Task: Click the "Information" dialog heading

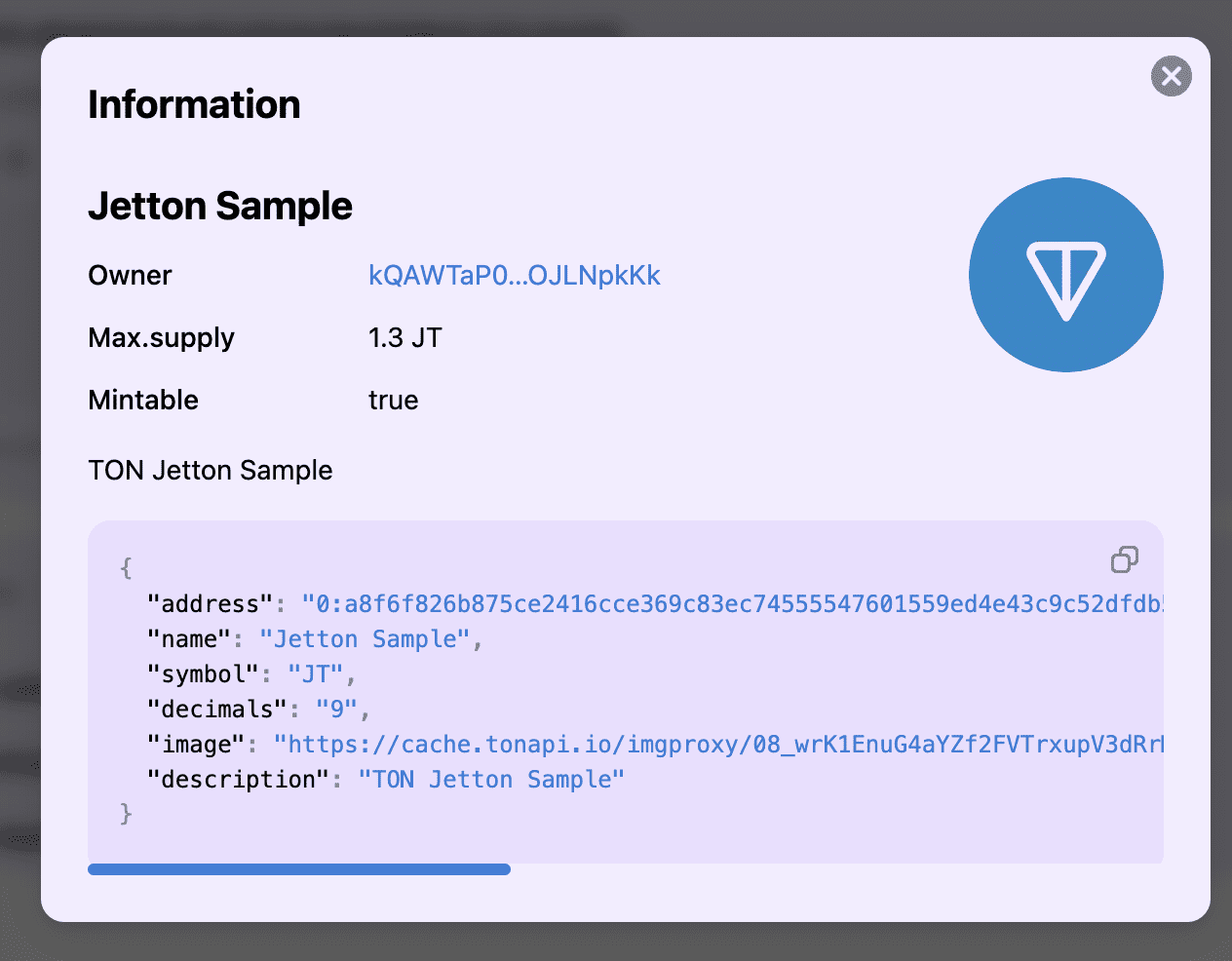Action: coord(194,105)
